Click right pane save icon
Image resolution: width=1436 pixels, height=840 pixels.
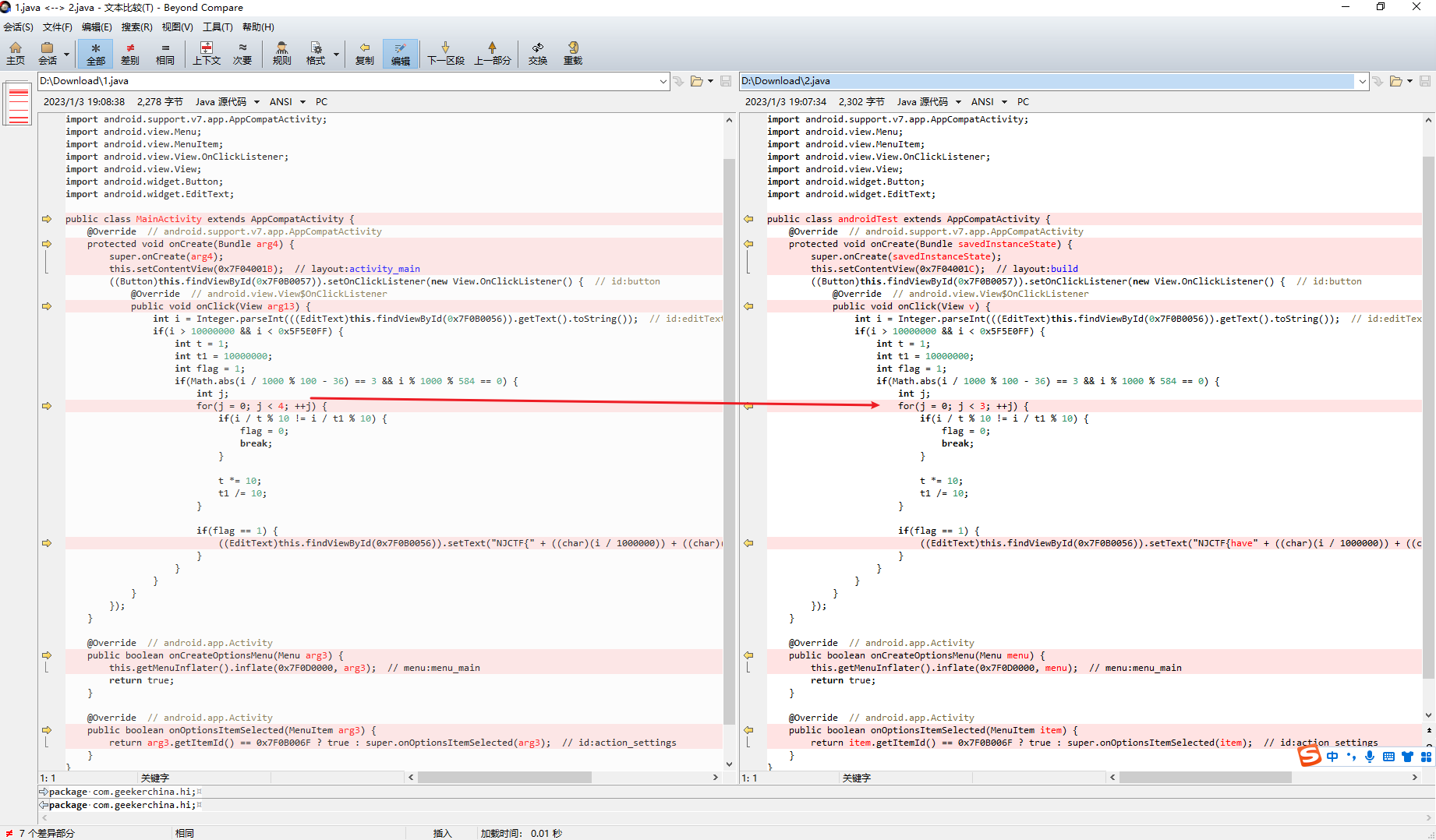click(x=1424, y=81)
